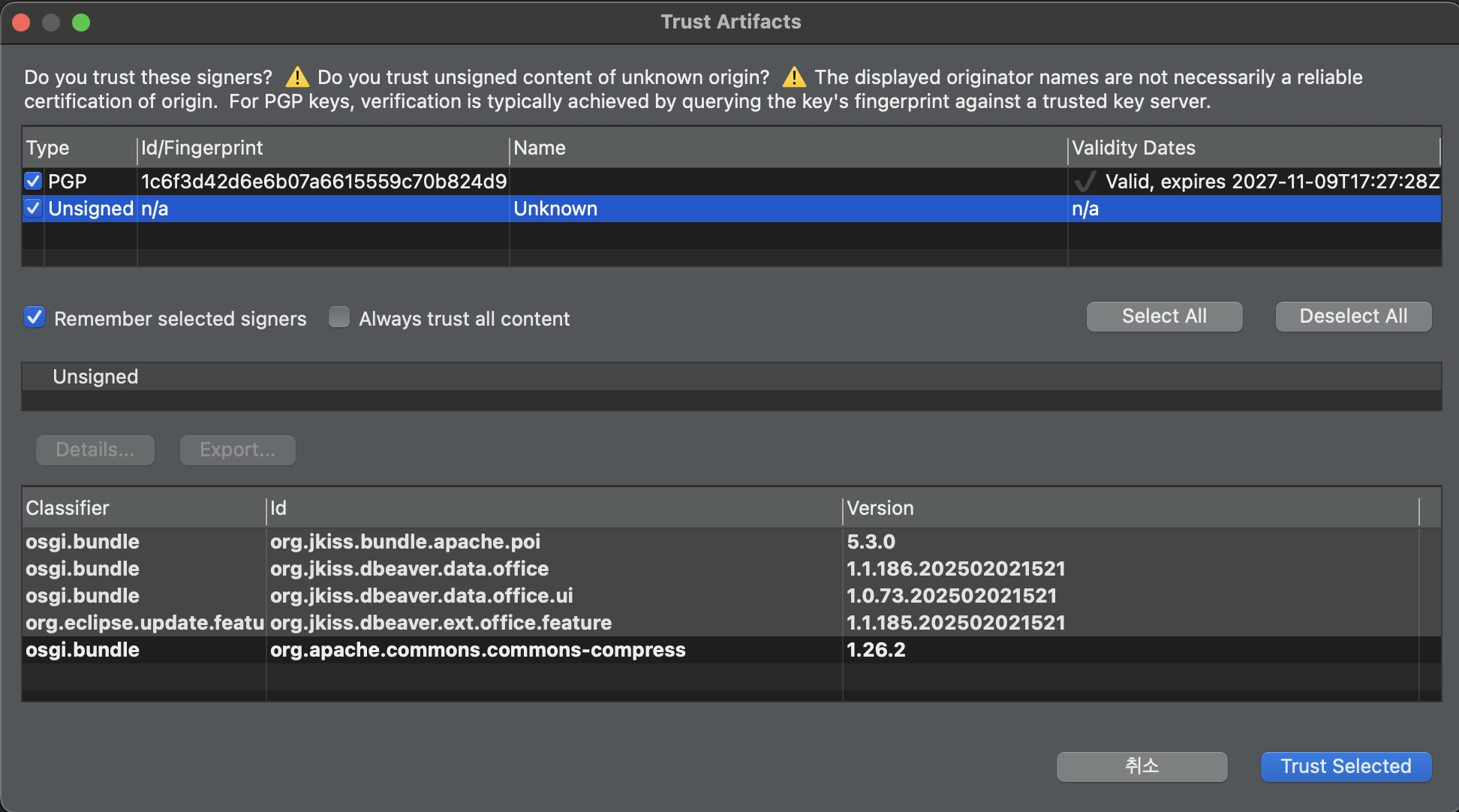The image size is (1459, 812).
Task: Uncheck the PGP signer checkbox
Action: (x=33, y=181)
